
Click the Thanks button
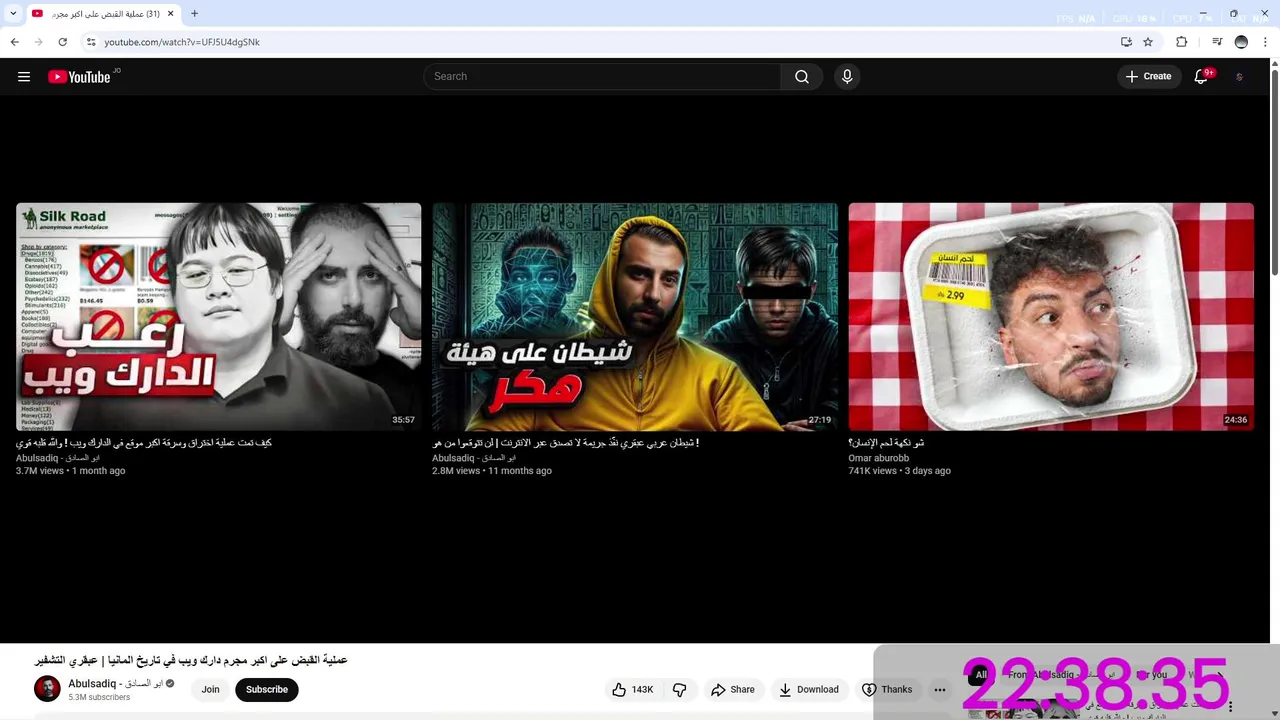click(887, 689)
